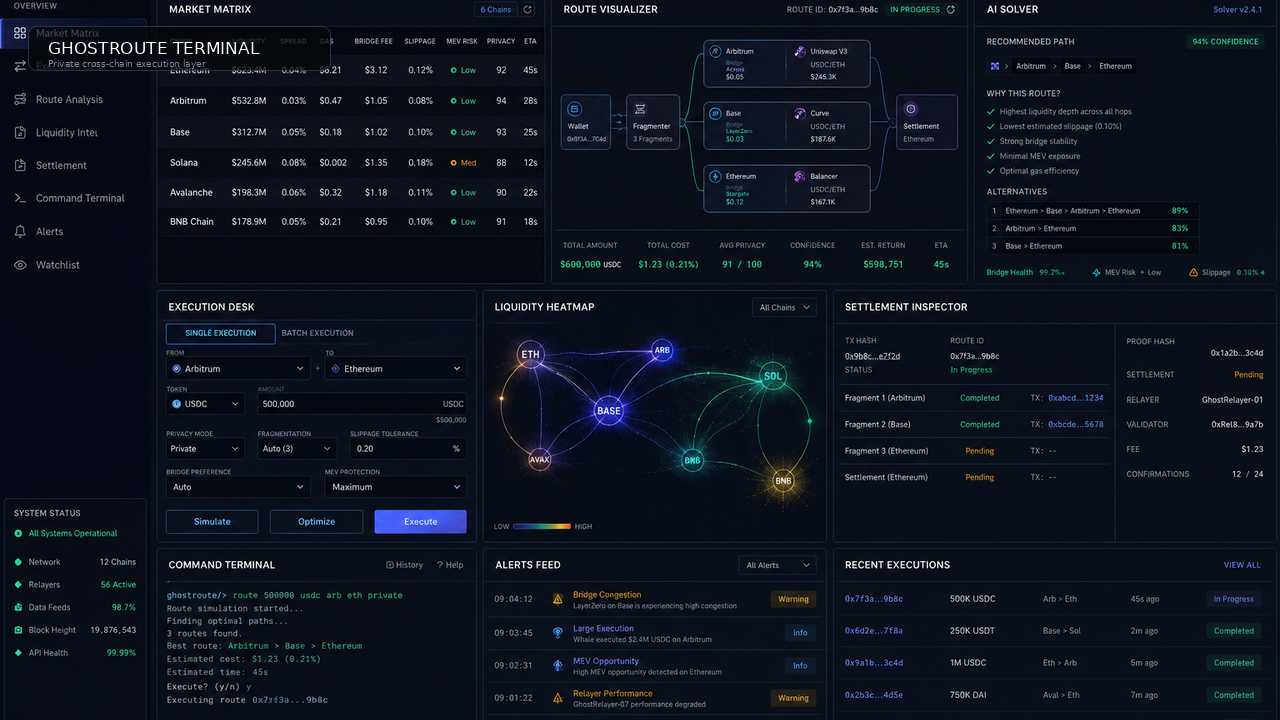Switch to the Single Execution tab

pos(221,333)
